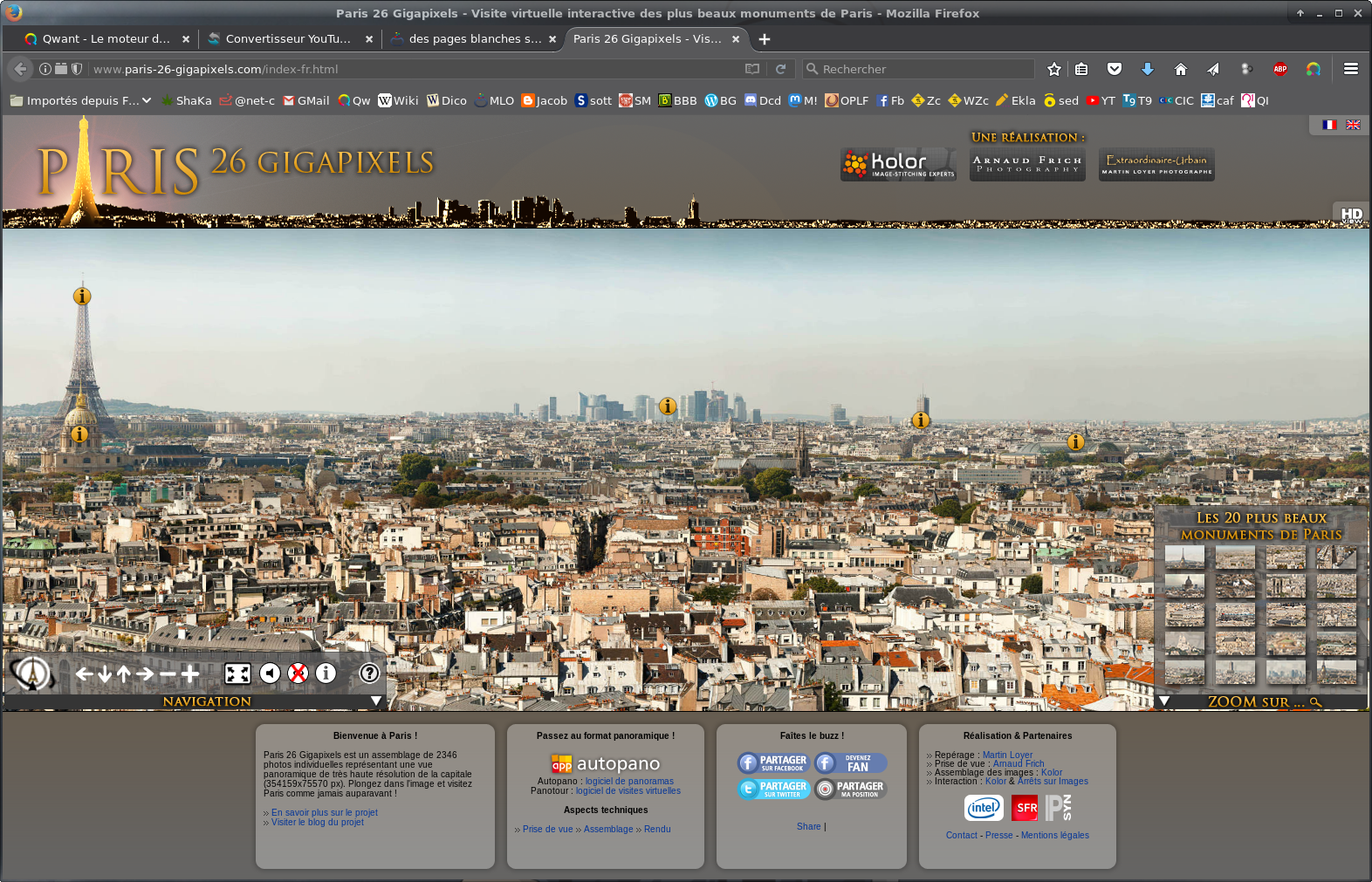1372x882 pixels.
Task: Open the Adblock Plus ABP menu
Action: (x=1280, y=69)
